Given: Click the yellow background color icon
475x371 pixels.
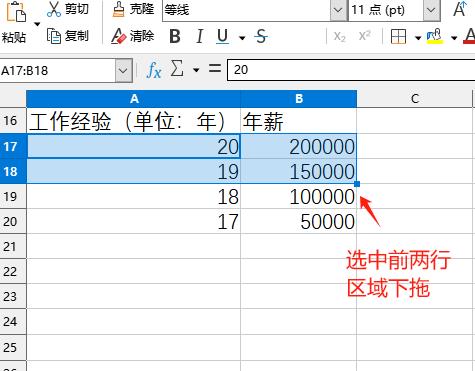Looking at the screenshot, I should (435, 36).
